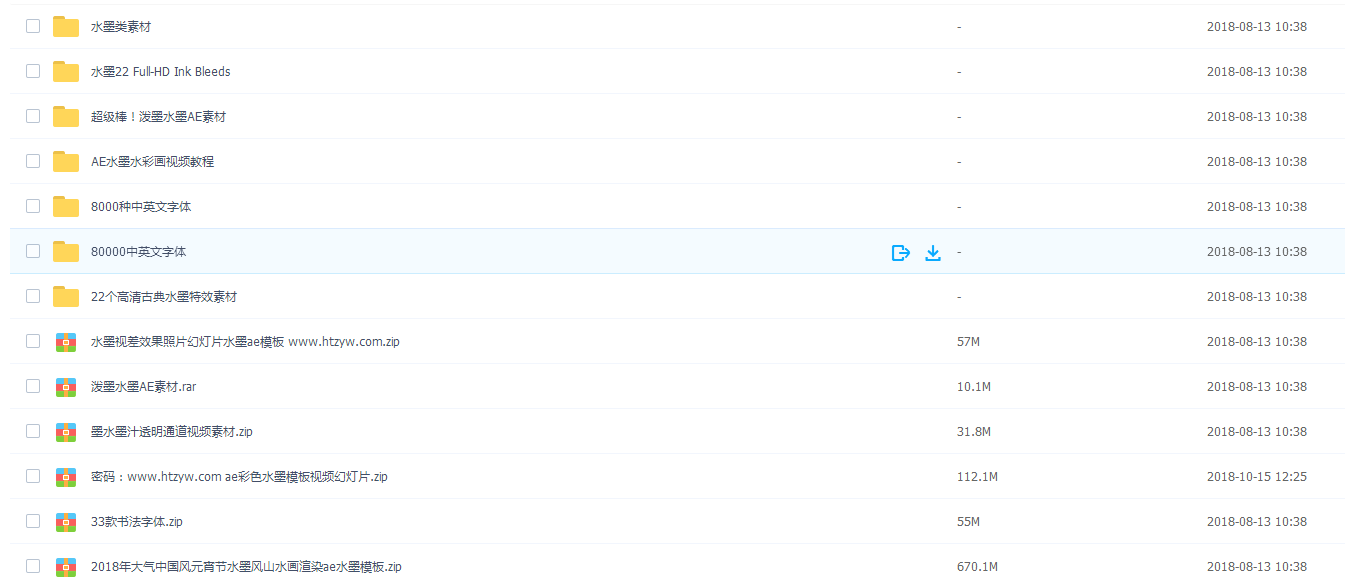The height and width of the screenshot is (586, 1345).
Task: Check the box for 33款书法字体.zip
Action: click(x=33, y=521)
